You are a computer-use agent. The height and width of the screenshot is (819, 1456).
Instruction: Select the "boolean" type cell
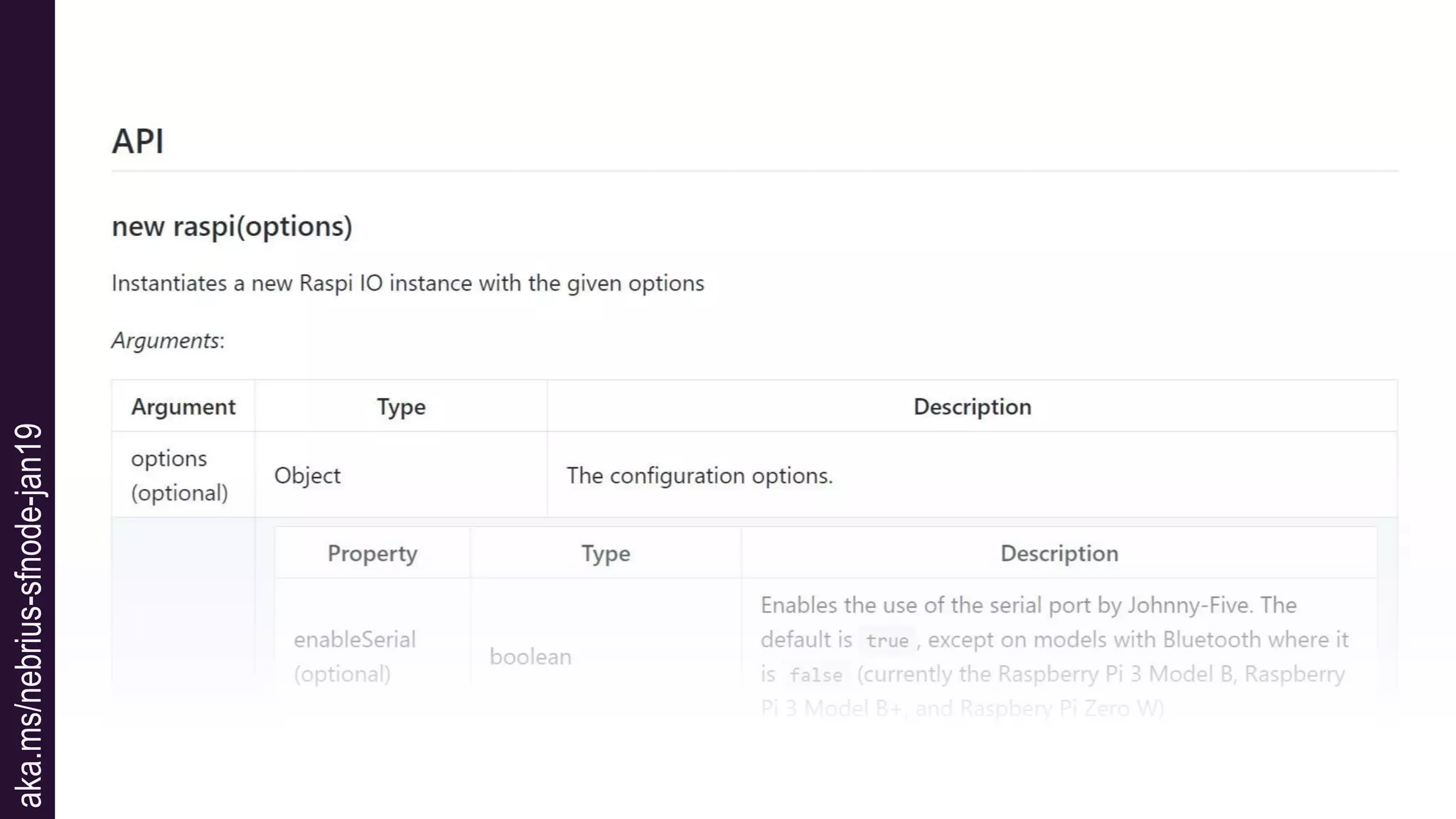click(530, 656)
